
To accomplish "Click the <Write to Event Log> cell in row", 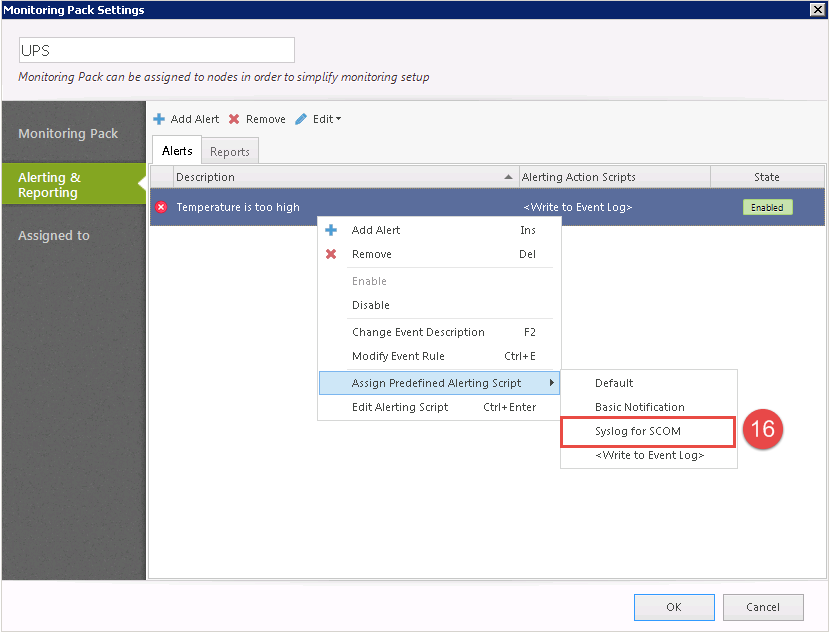I will (x=578, y=207).
